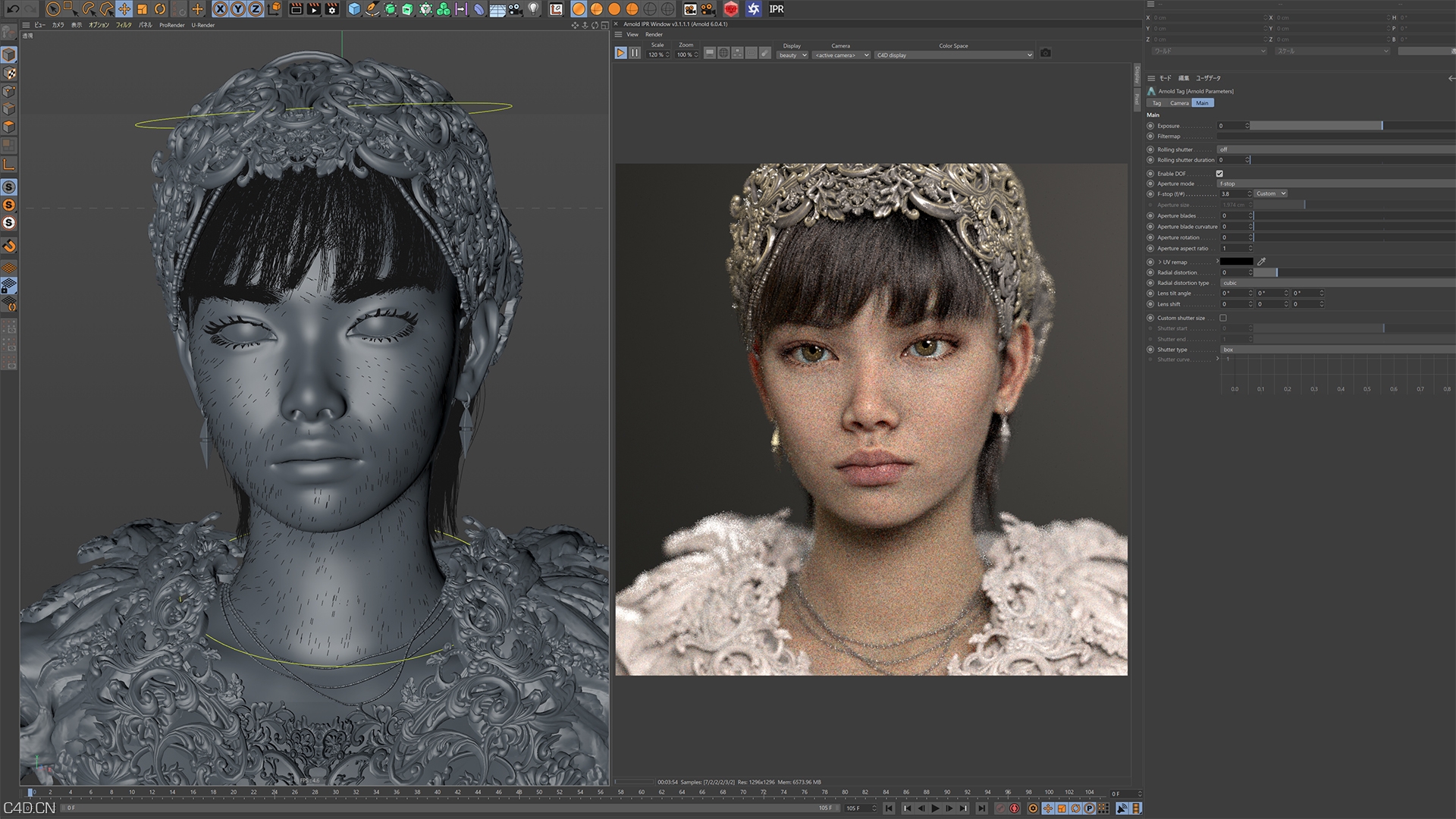The image size is (1456, 819).
Task: Open the U-Render viewport menu
Action: [203, 25]
